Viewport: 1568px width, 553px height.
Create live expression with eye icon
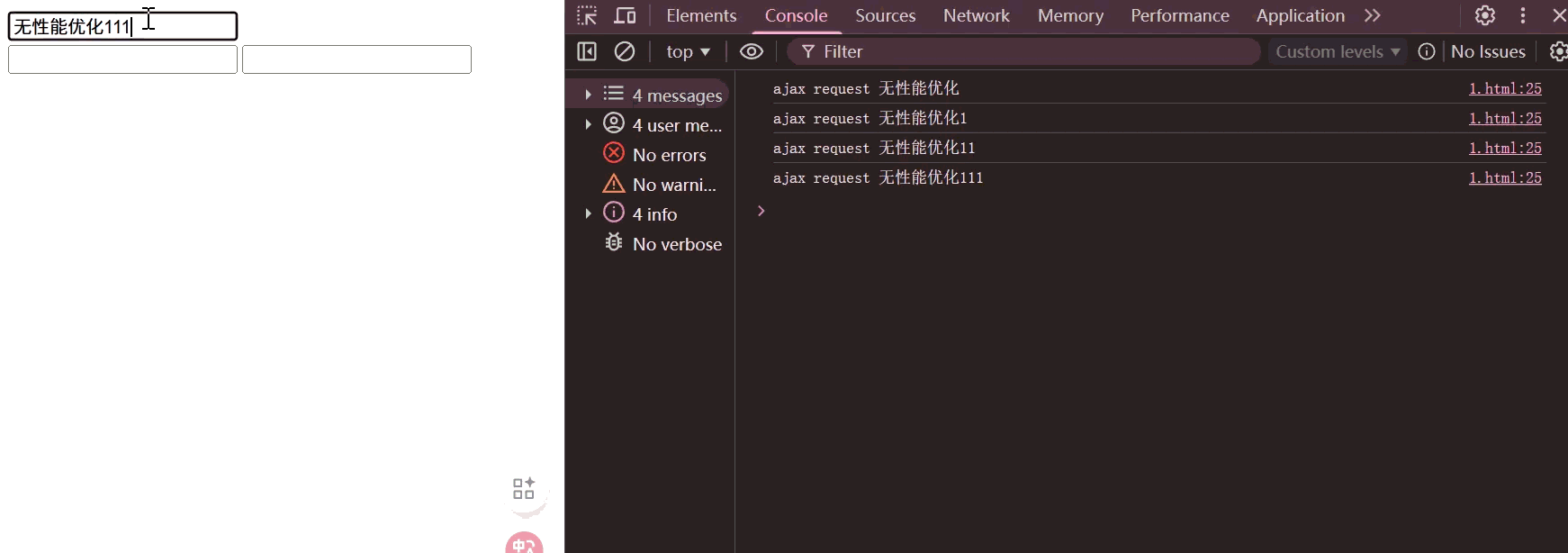coord(752,51)
